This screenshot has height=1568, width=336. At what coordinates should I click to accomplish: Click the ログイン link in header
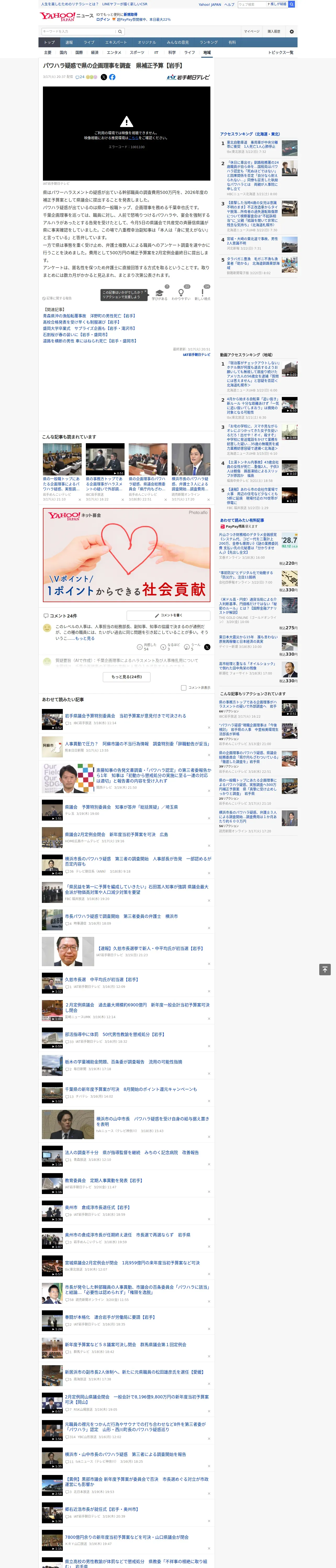[103, 20]
